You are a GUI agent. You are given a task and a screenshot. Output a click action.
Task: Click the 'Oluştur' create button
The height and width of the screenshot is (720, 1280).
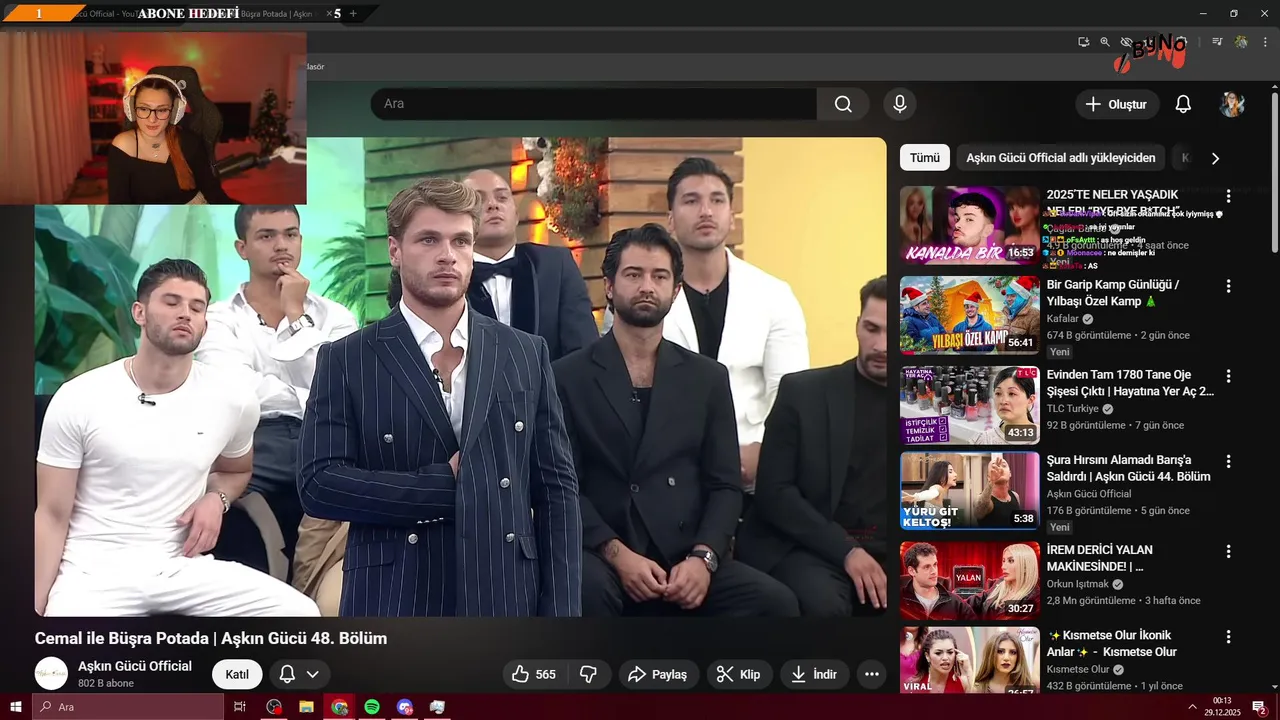click(x=1117, y=104)
